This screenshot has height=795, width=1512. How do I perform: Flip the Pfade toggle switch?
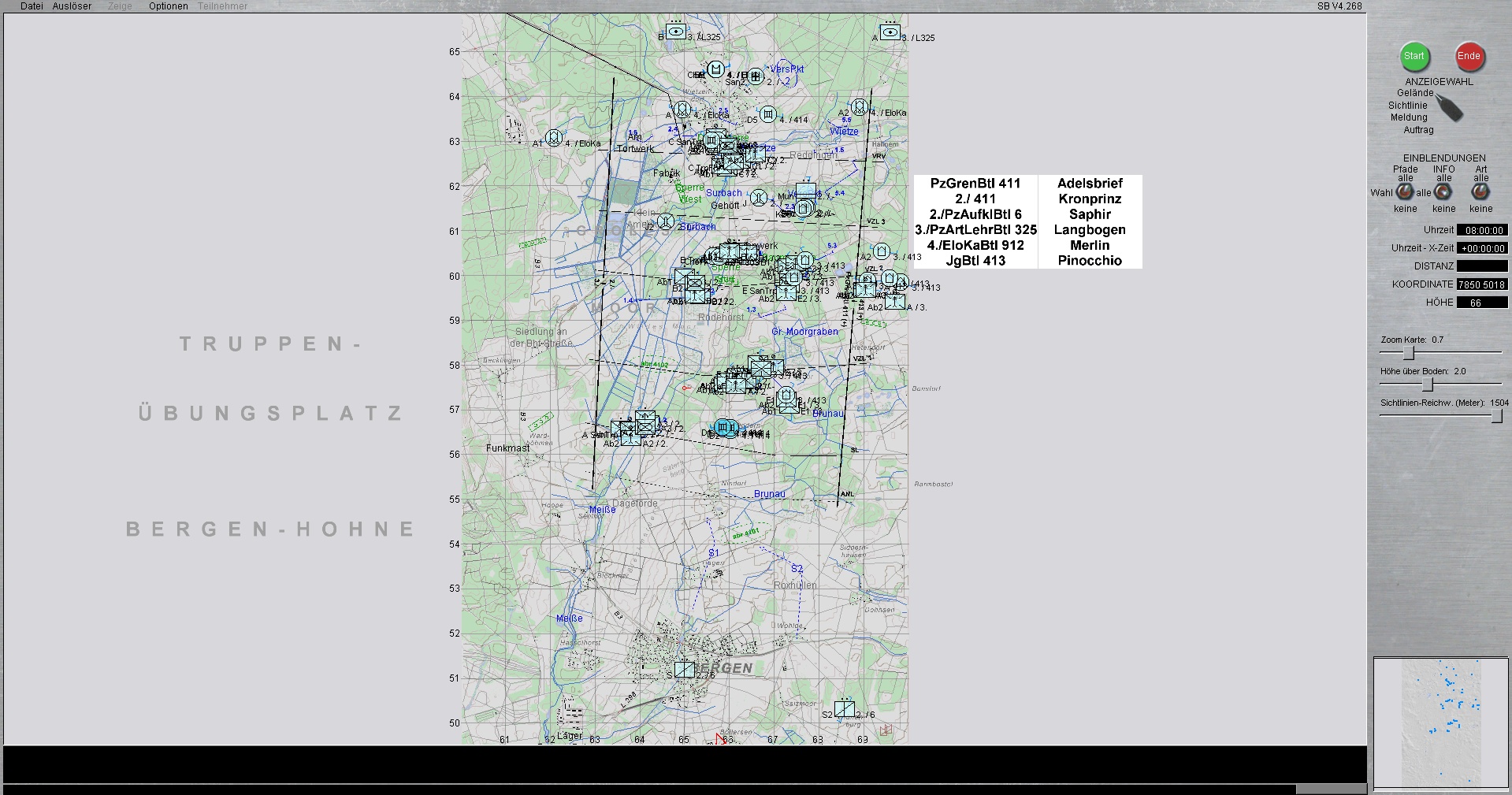point(1405,191)
